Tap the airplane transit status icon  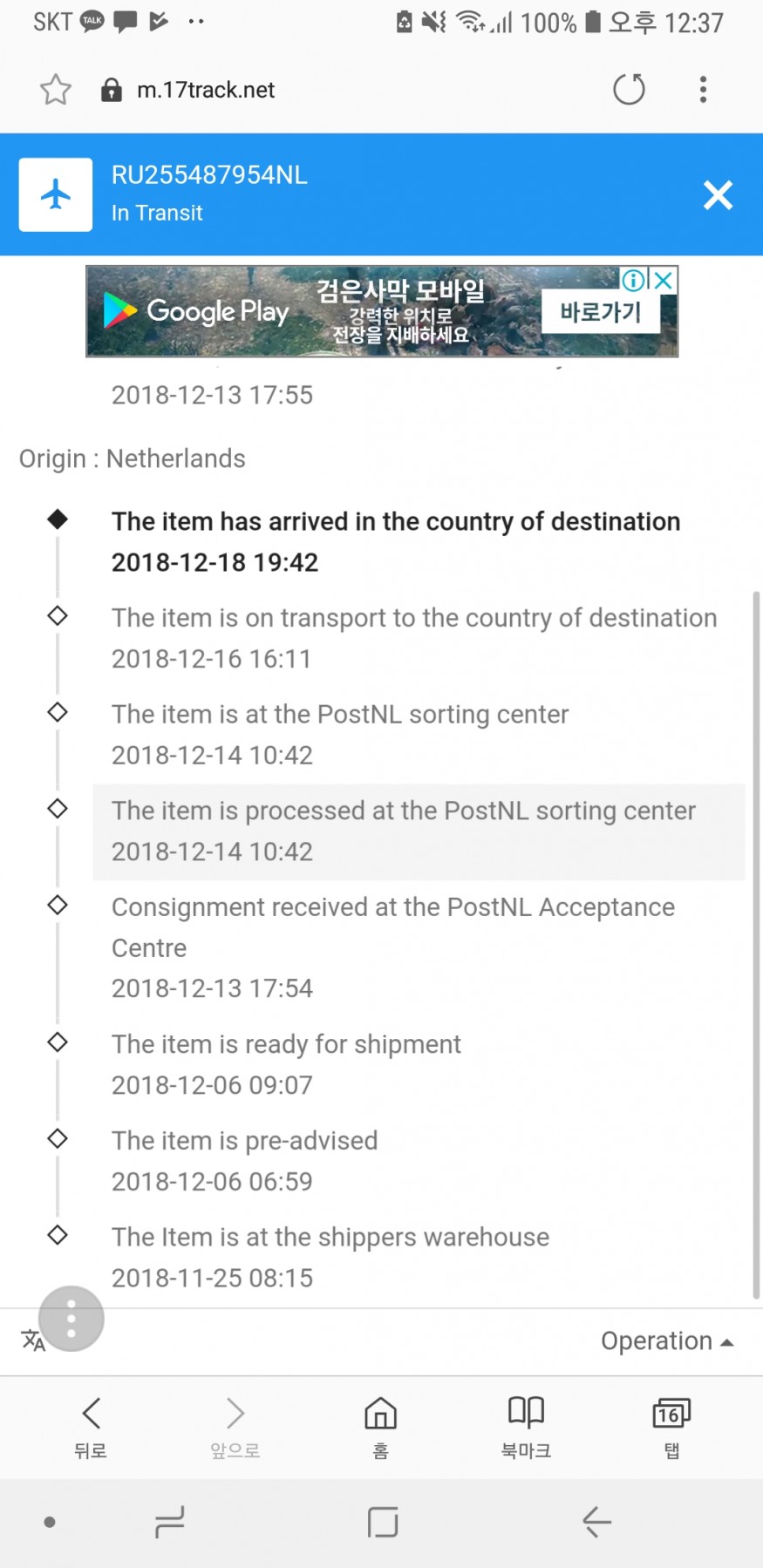pos(56,194)
